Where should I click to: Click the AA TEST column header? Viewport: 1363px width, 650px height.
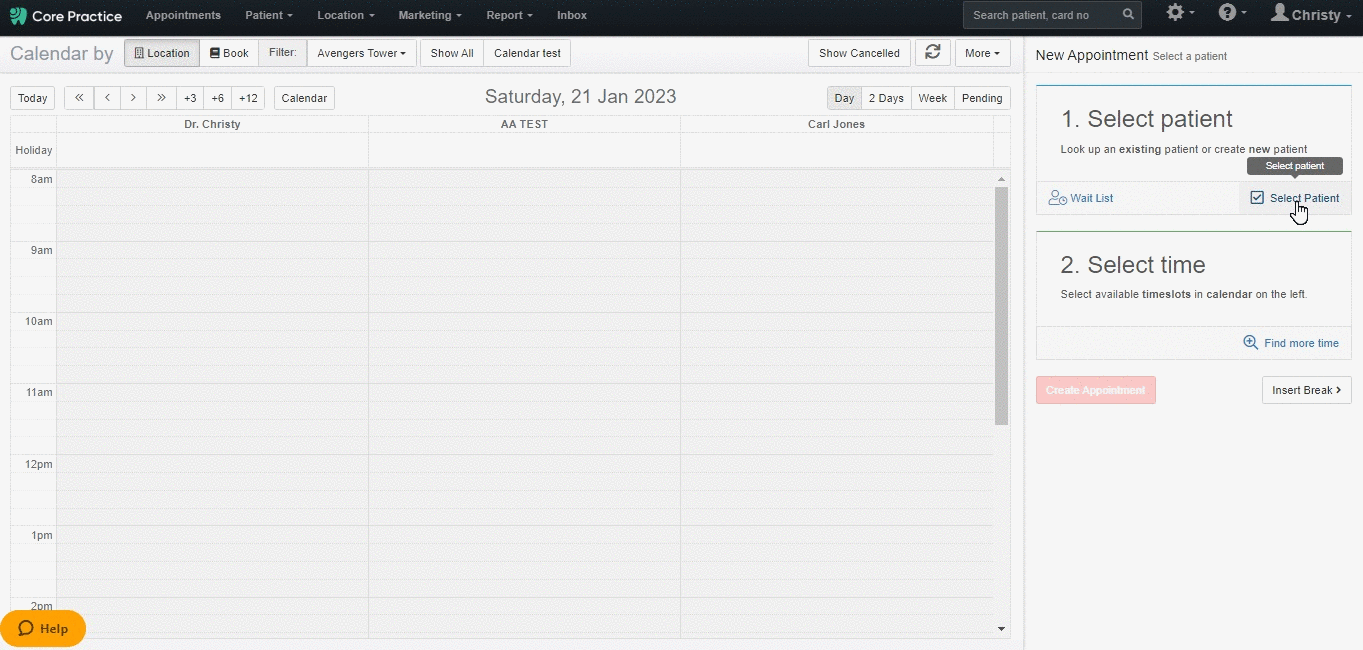tap(524, 124)
